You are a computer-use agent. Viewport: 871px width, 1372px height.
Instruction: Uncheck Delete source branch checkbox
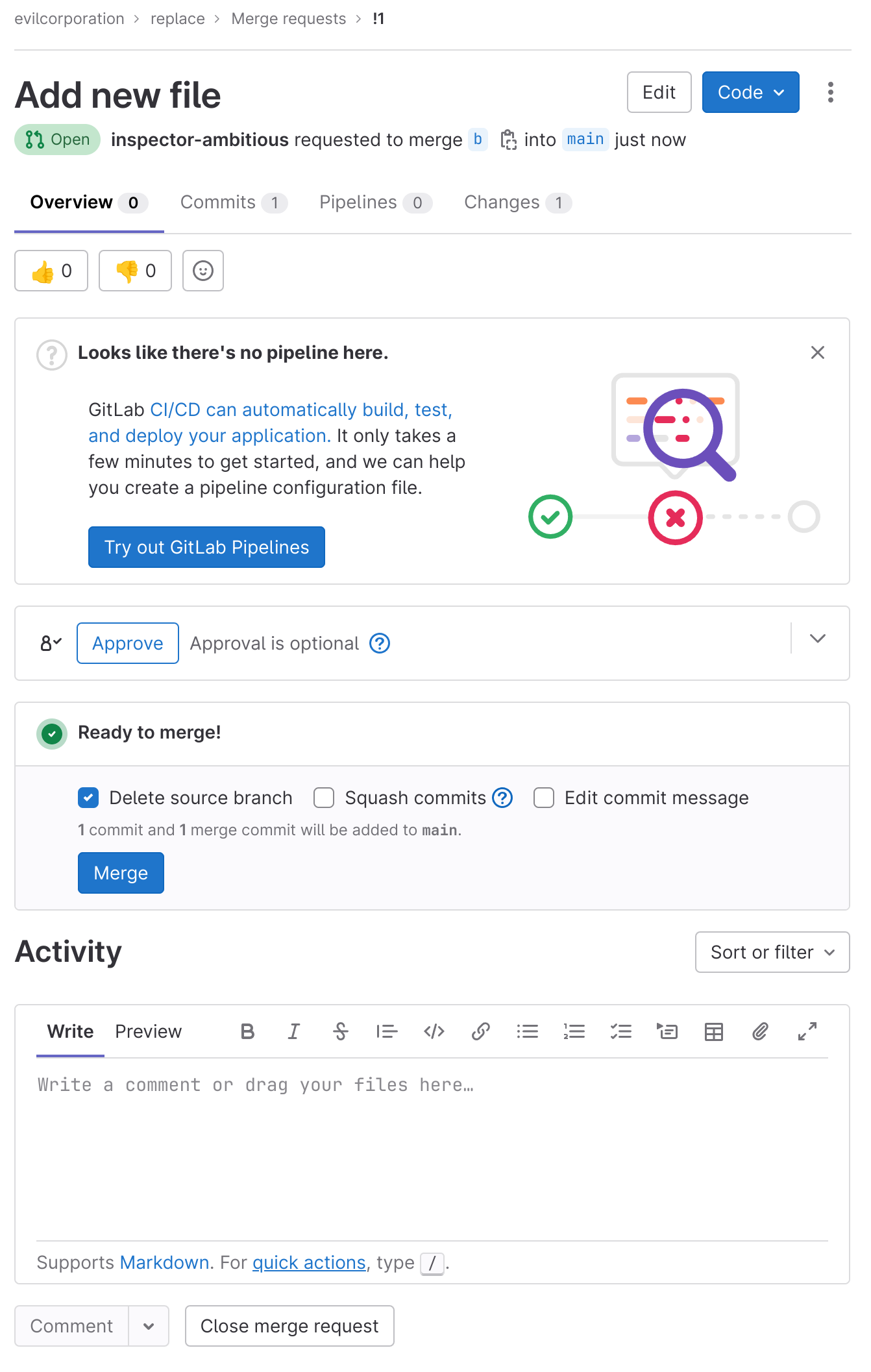pos(88,798)
